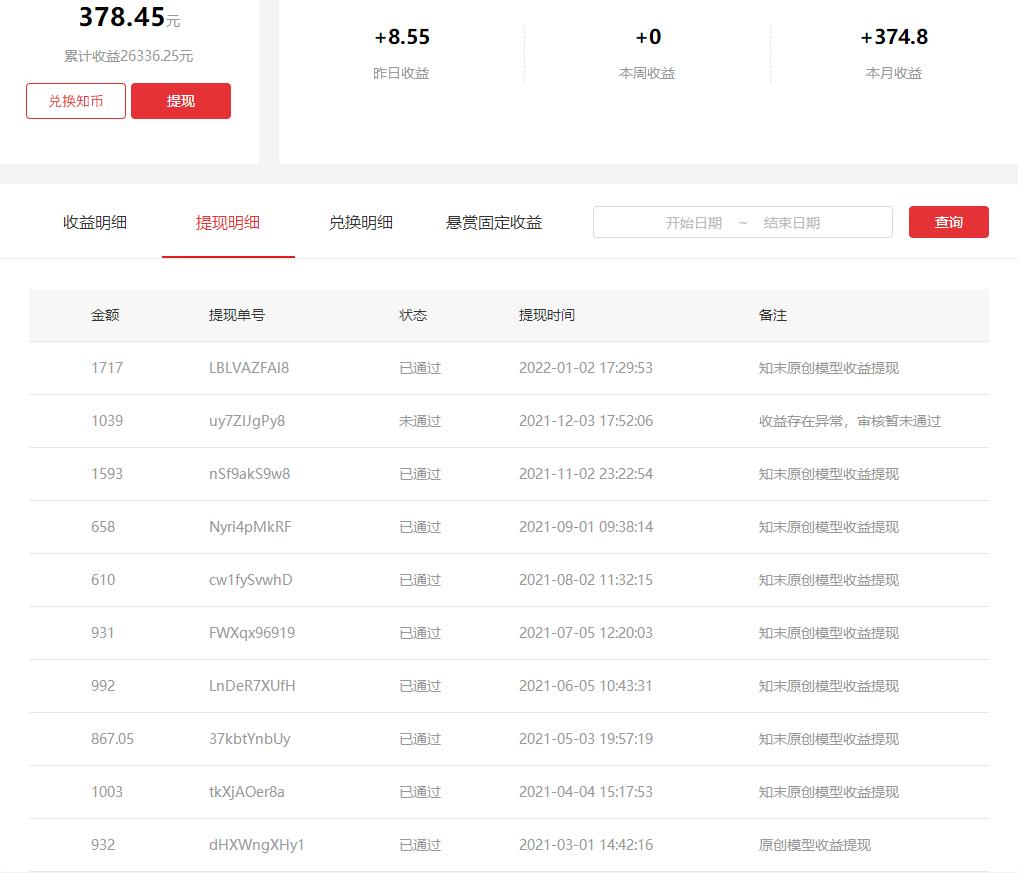
Task: Select the currently active 提现明细 tab
Action: click(229, 223)
